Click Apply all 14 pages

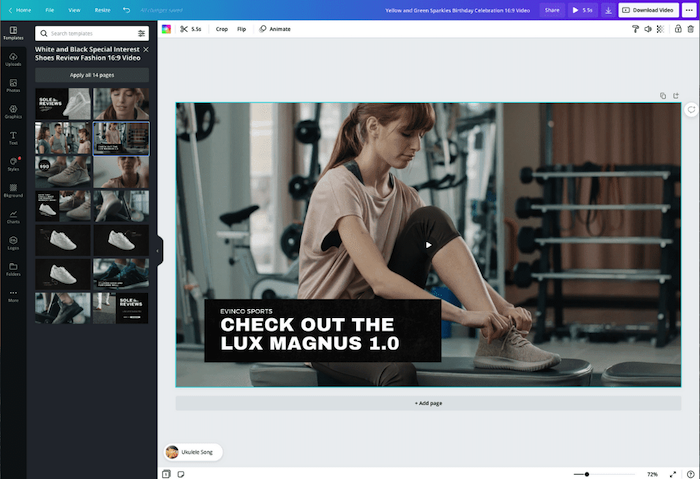[92, 75]
